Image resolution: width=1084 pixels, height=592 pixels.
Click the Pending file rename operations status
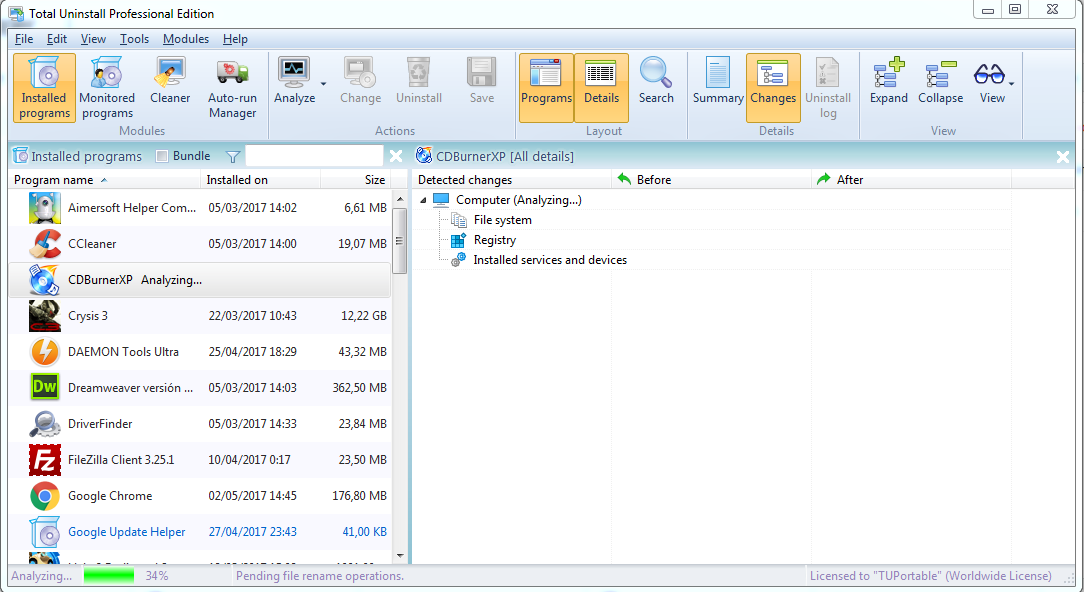coord(320,575)
